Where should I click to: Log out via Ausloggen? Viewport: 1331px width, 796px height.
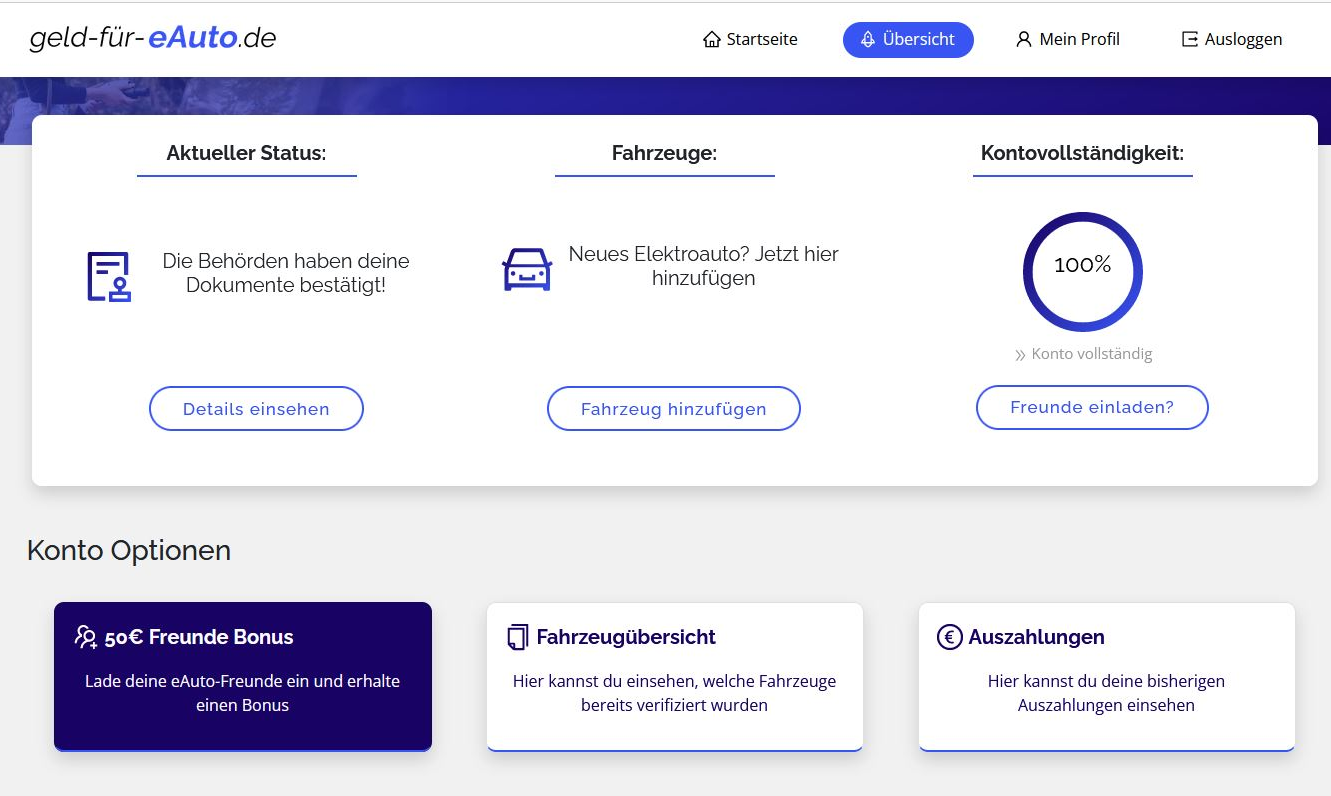[1231, 40]
